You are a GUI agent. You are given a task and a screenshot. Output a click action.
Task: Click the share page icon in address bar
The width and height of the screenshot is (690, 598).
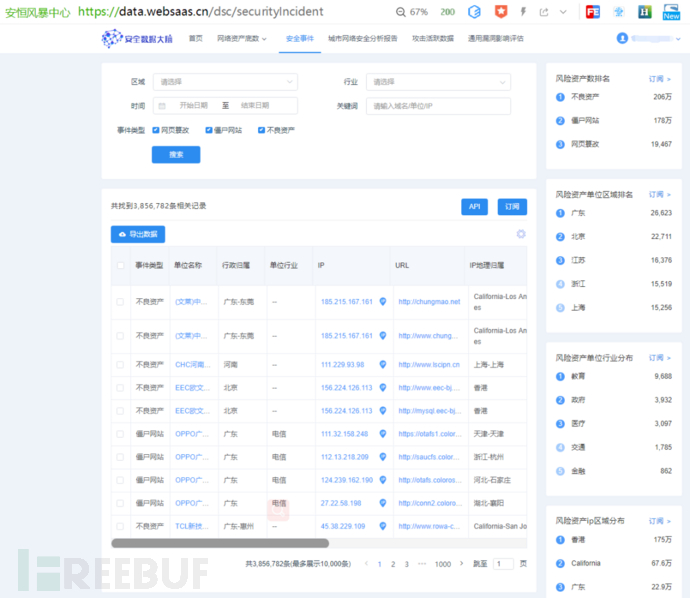tap(544, 12)
